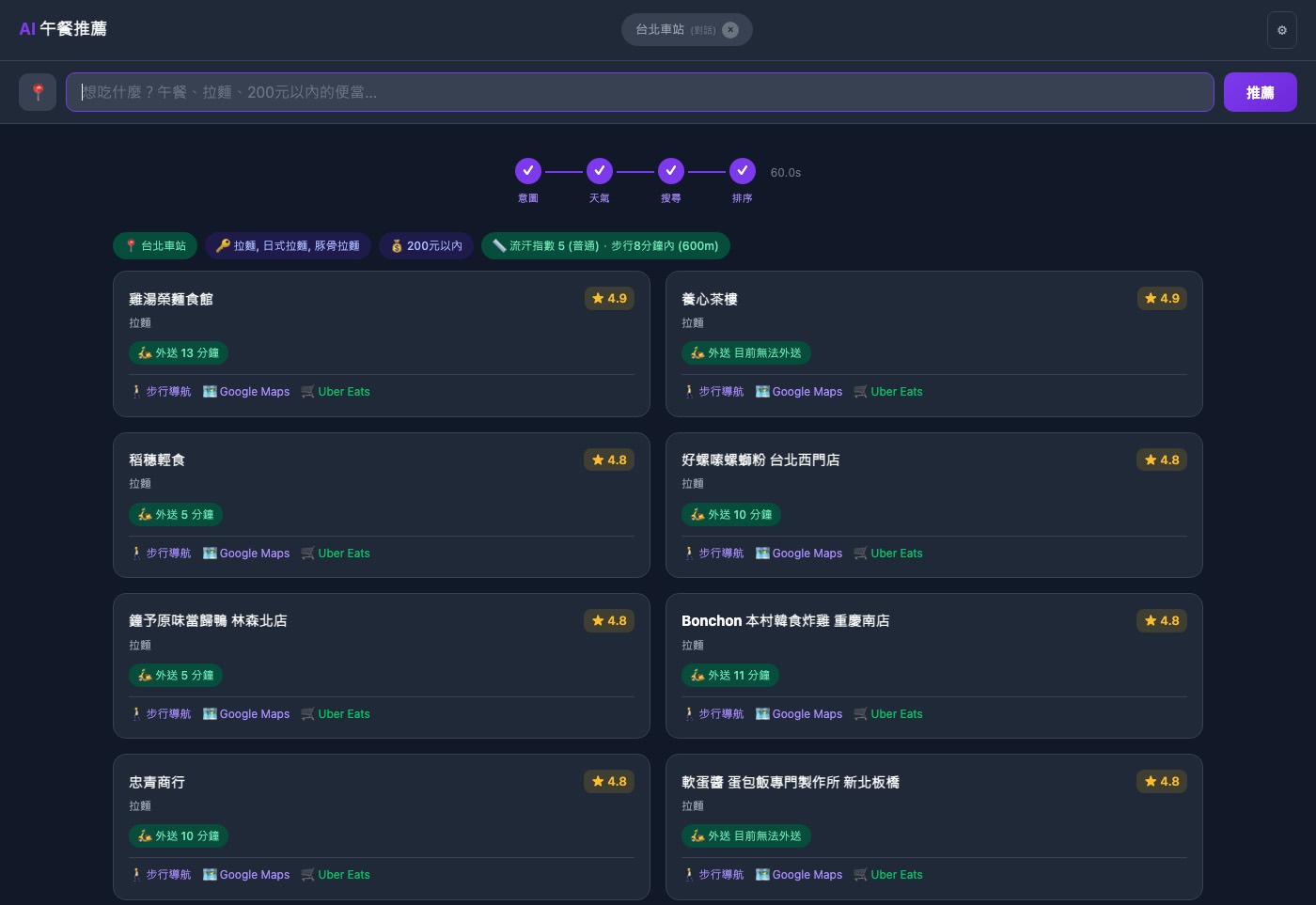Click the 稻穗輕食 restaurant title
This screenshot has height=905, width=1316.
pyautogui.click(x=157, y=460)
